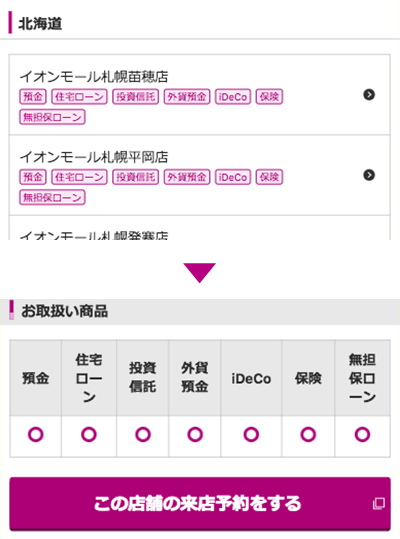Viewport: 400px width, 539px height.
Task: Click 無担保ローン tag for 平岡店
Action: click(52, 197)
